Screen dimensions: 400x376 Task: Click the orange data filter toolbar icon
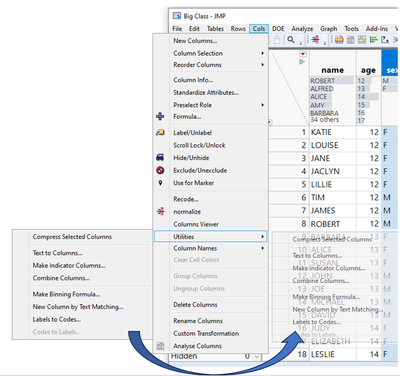339,40
